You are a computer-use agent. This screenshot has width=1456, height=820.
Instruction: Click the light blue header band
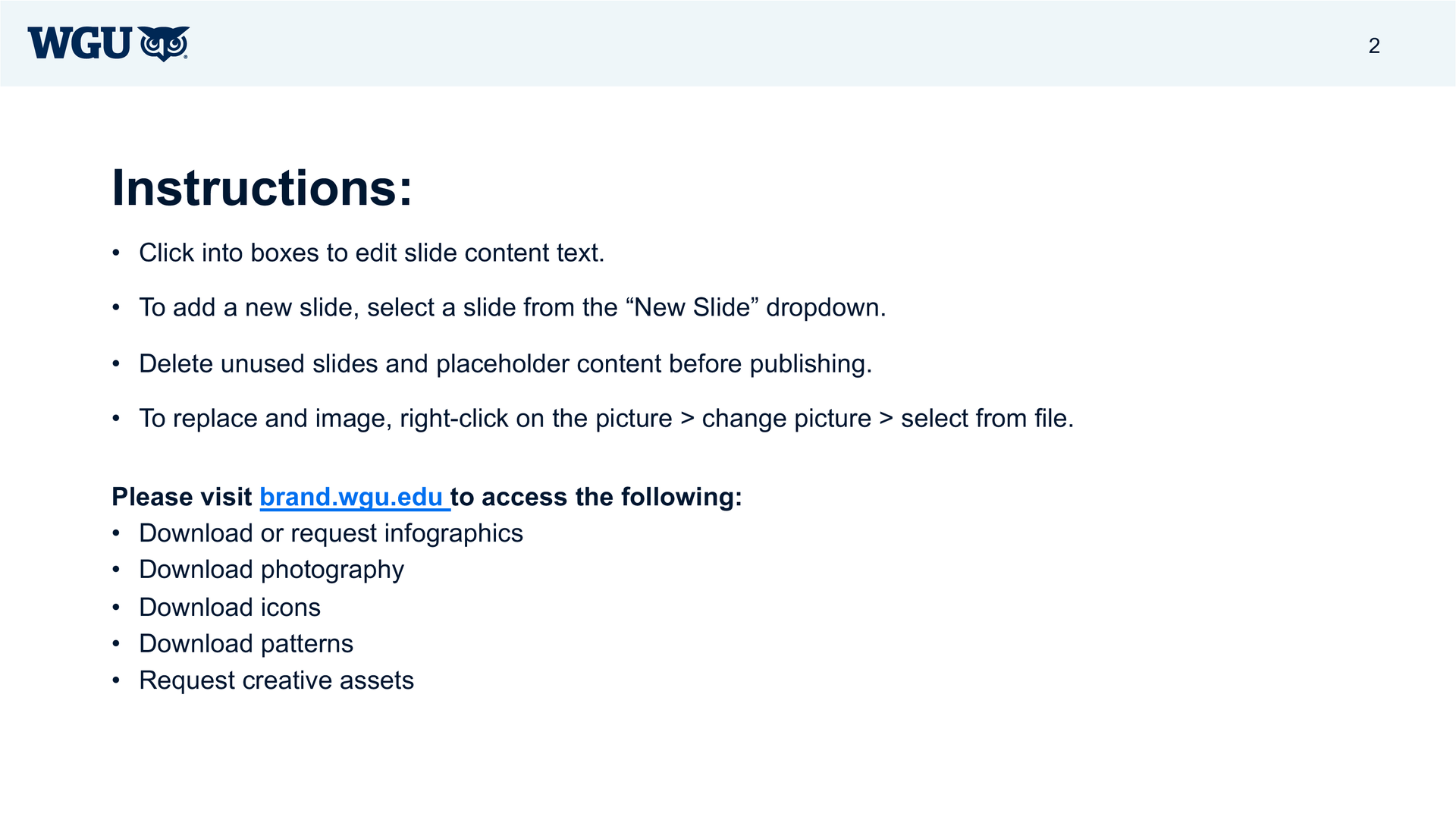[x=728, y=43]
